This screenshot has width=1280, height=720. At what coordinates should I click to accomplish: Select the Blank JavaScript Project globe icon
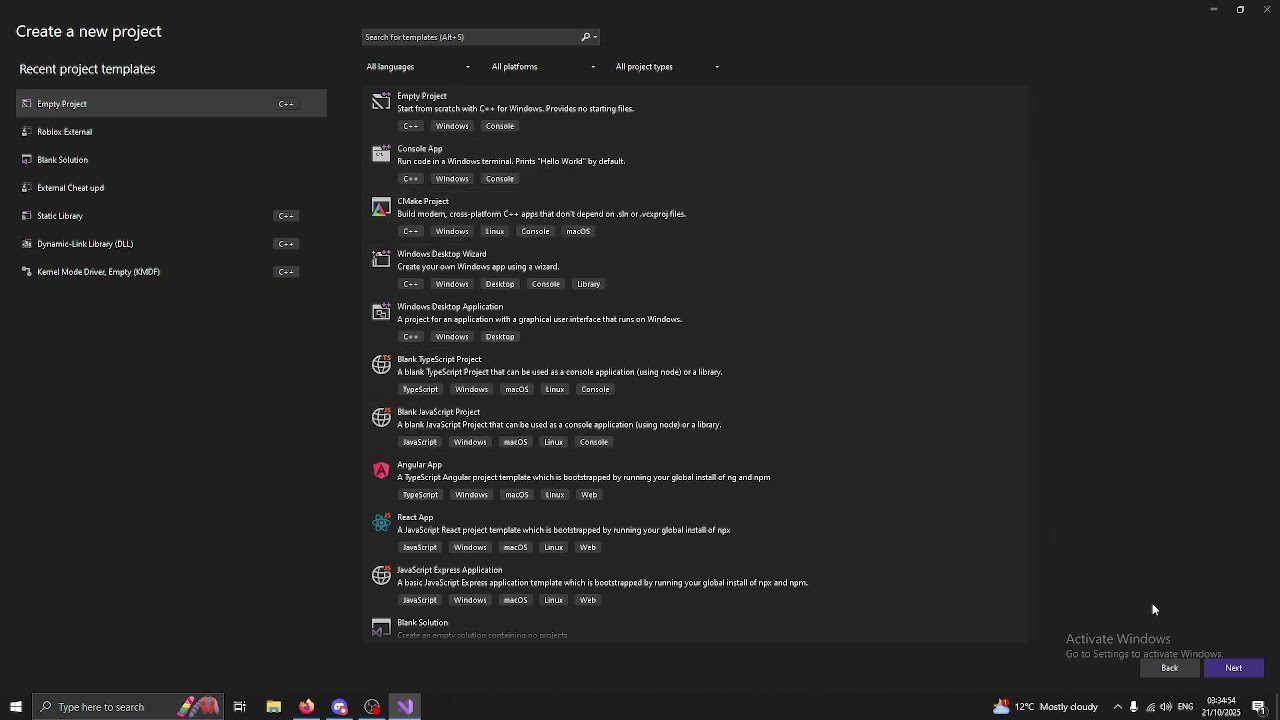coord(381,418)
